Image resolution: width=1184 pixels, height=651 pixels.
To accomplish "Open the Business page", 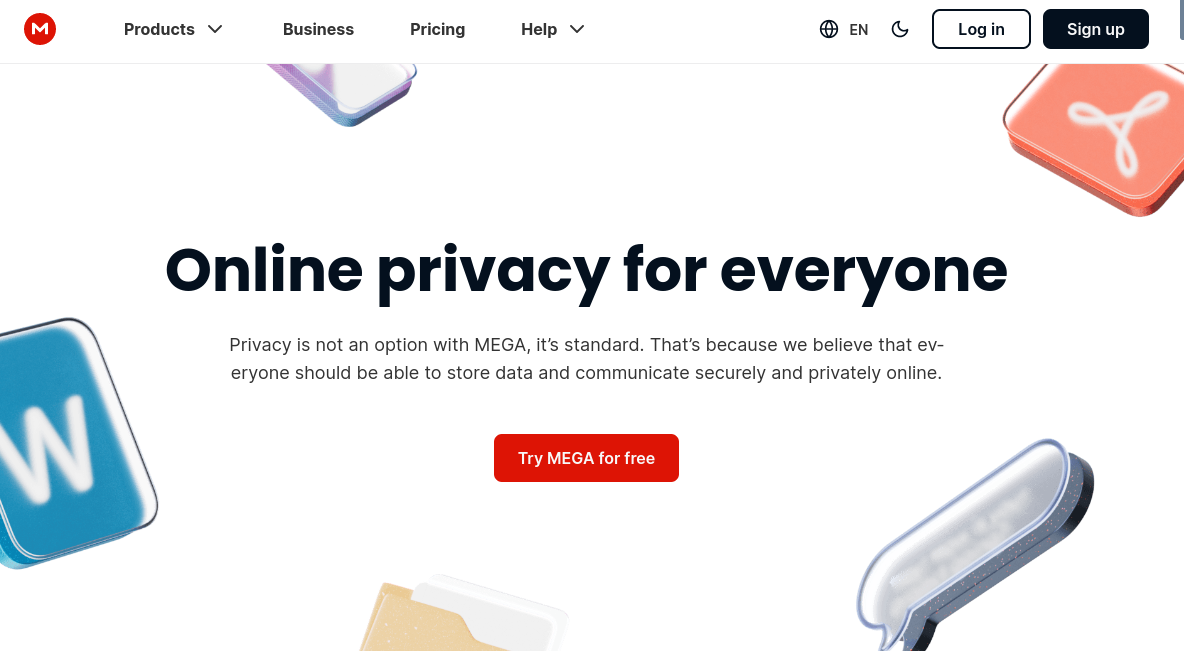I will [318, 29].
